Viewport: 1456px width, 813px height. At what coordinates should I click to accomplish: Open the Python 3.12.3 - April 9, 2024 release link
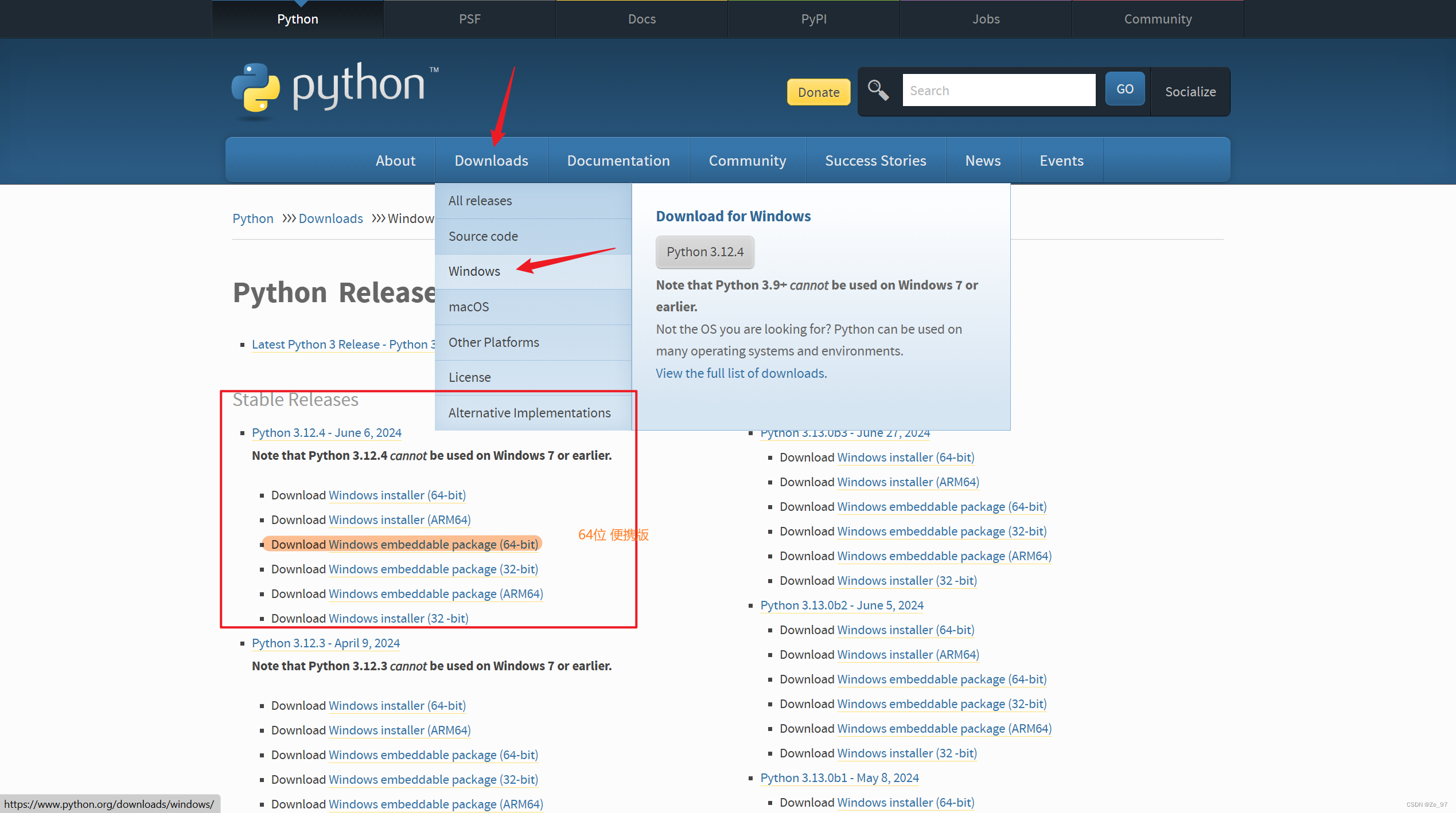tap(325, 643)
